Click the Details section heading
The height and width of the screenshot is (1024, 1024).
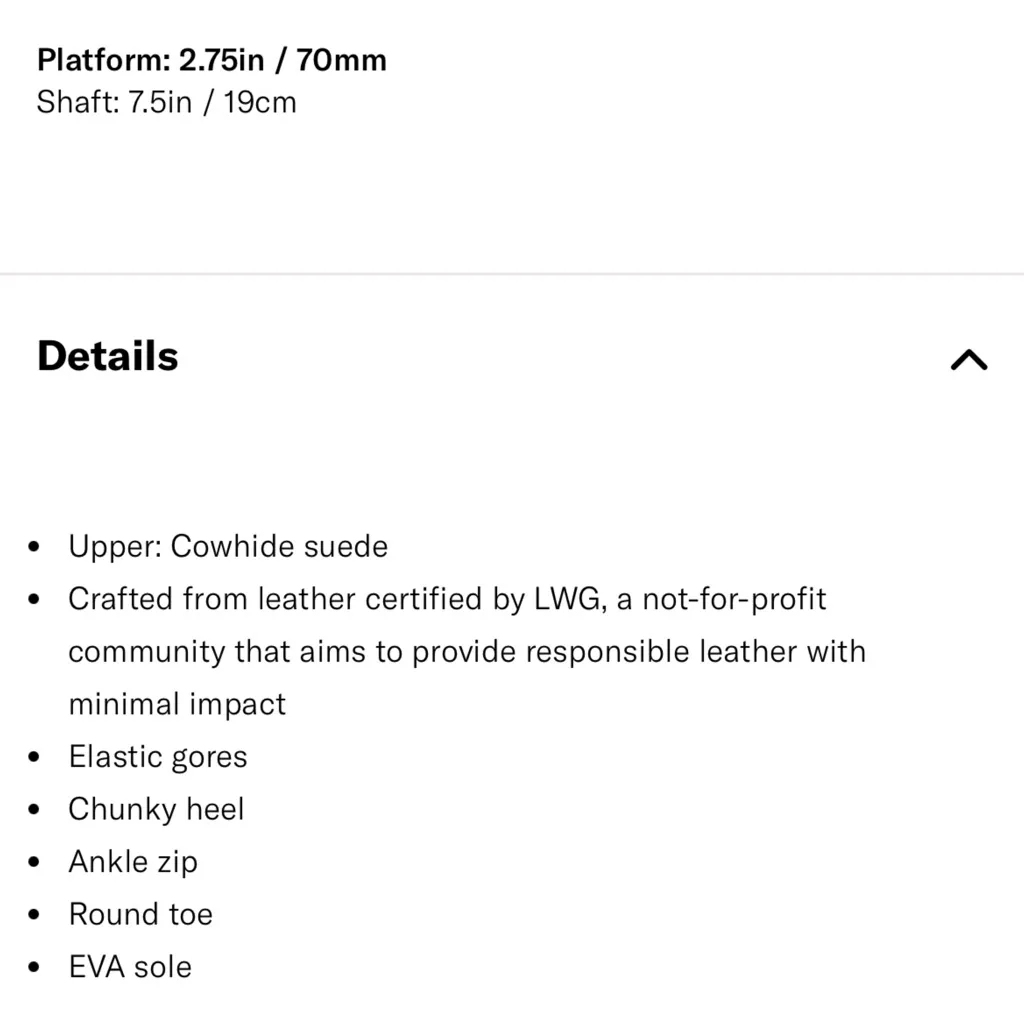108,357
